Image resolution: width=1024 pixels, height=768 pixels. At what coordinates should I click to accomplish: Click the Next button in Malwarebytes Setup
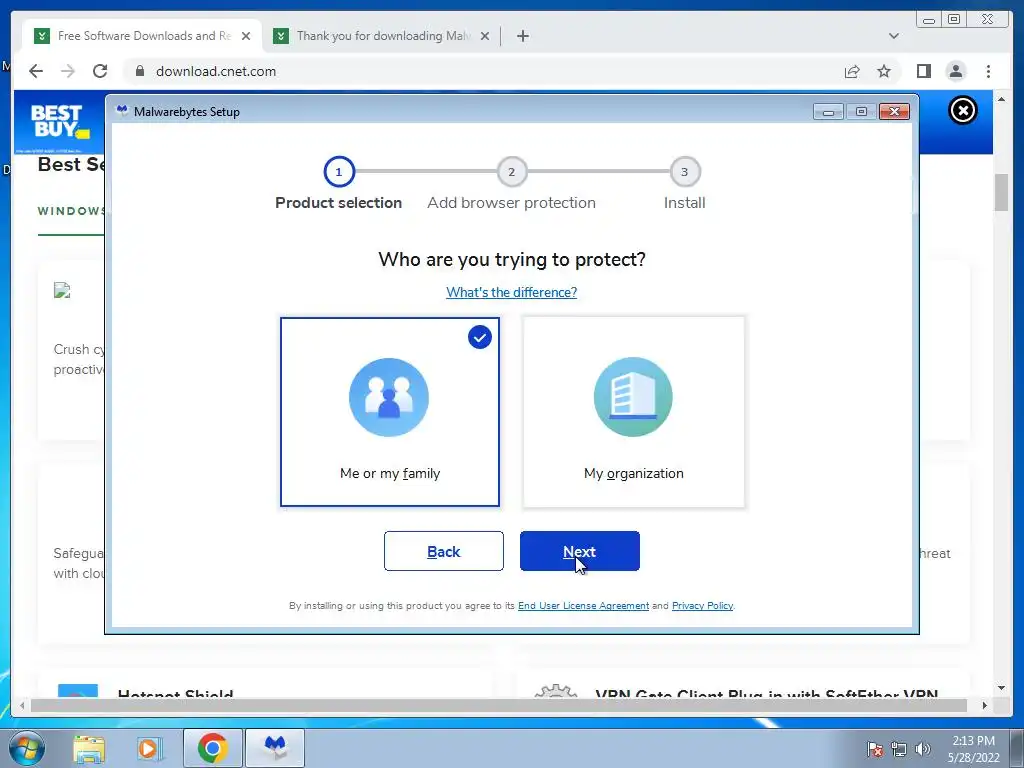[579, 551]
